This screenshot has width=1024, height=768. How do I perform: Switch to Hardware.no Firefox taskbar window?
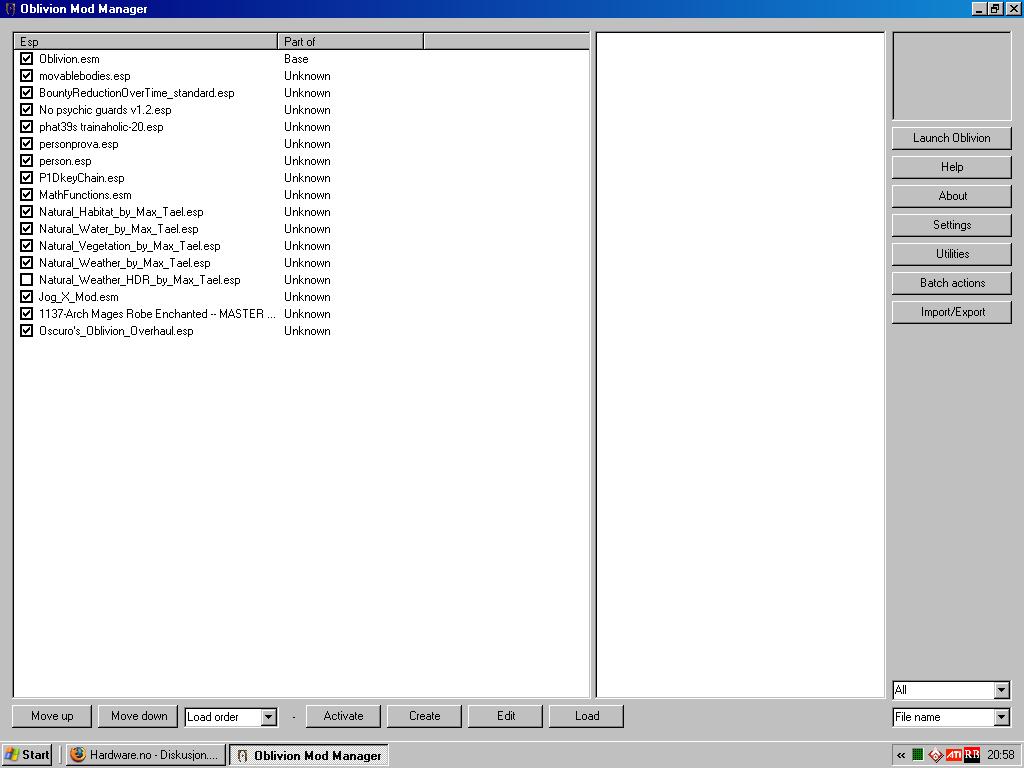146,755
